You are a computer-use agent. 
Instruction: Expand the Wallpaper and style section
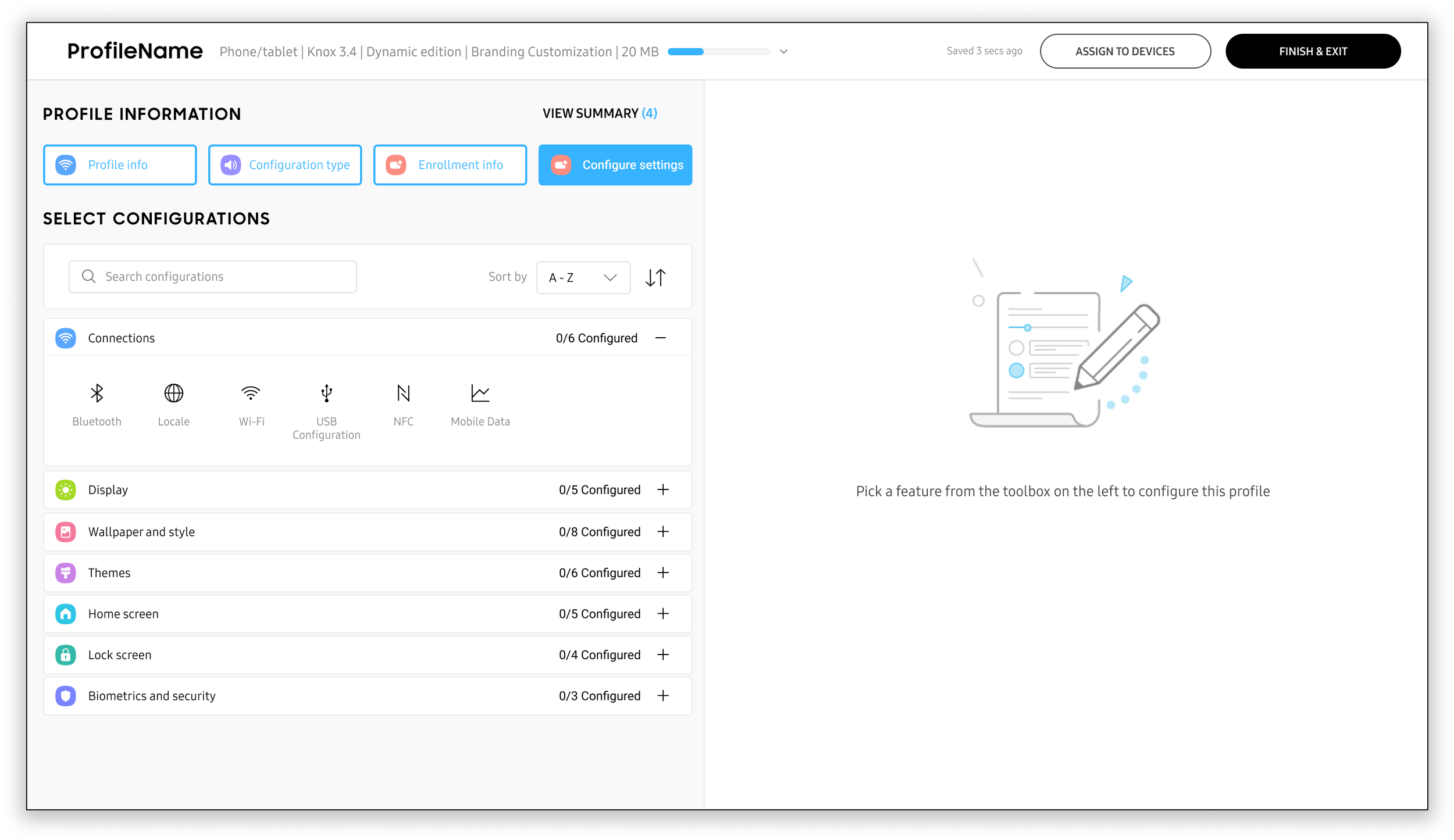(663, 532)
